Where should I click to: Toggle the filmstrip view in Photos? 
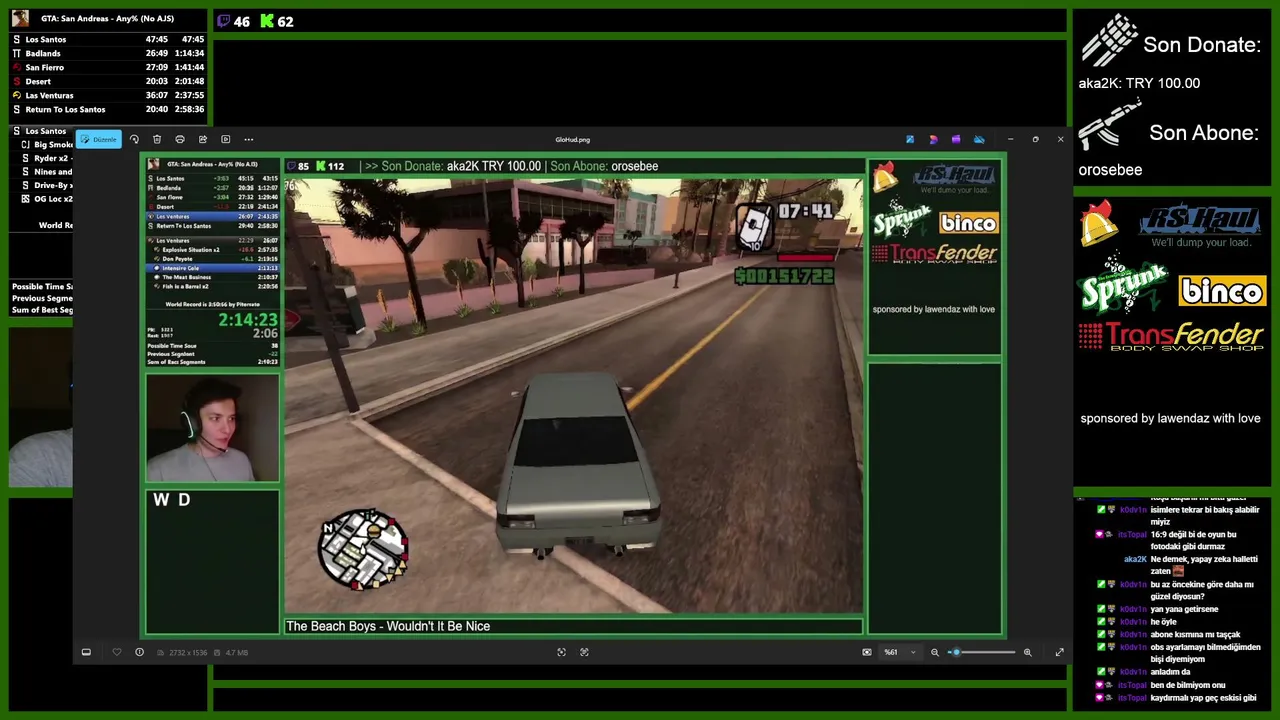(86, 652)
